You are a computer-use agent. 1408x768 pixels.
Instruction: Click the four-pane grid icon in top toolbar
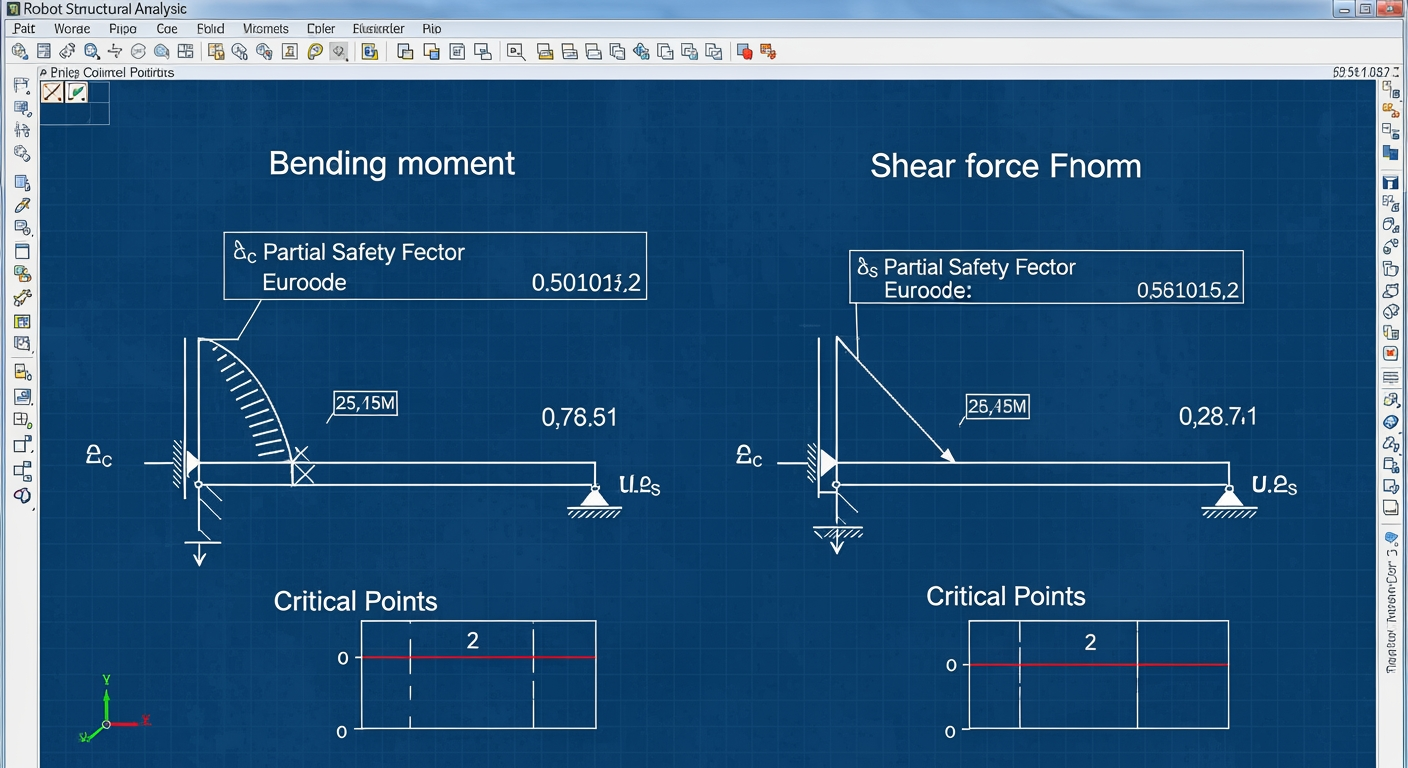point(185,50)
